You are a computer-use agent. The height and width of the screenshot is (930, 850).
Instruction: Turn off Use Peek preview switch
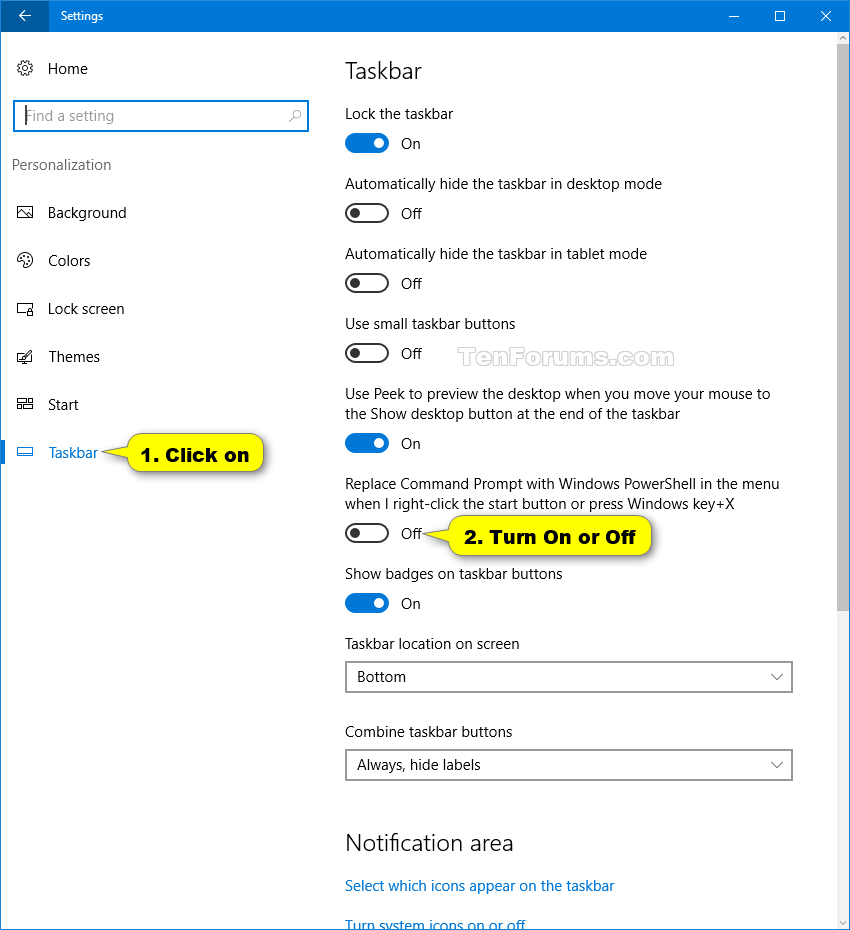pyautogui.click(x=367, y=443)
